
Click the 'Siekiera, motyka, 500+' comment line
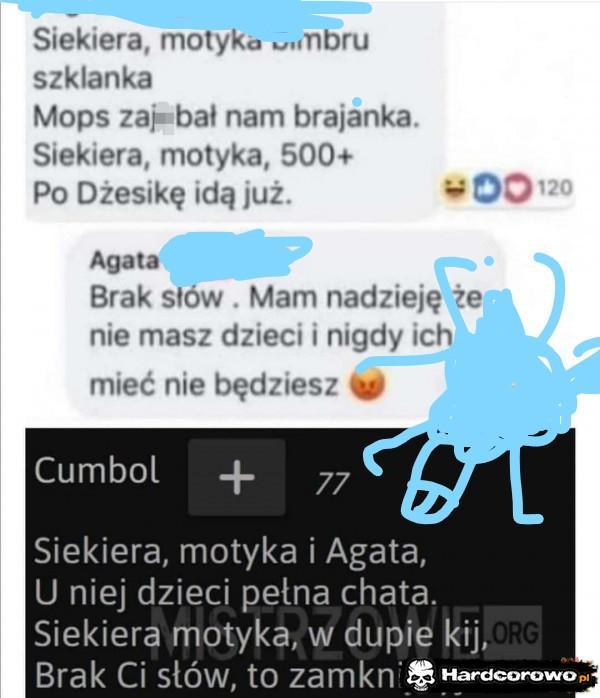tap(193, 155)
